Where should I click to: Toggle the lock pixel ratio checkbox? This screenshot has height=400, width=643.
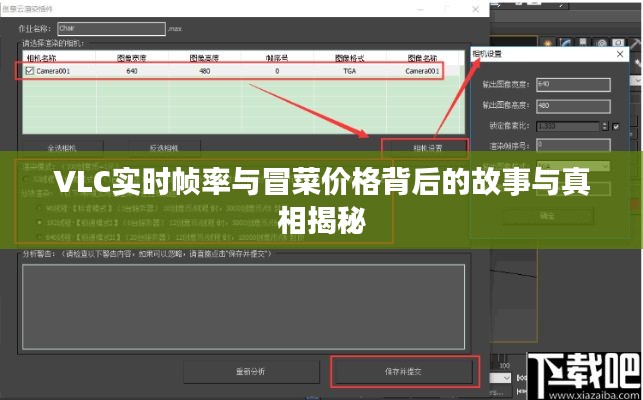click(616, 126)
